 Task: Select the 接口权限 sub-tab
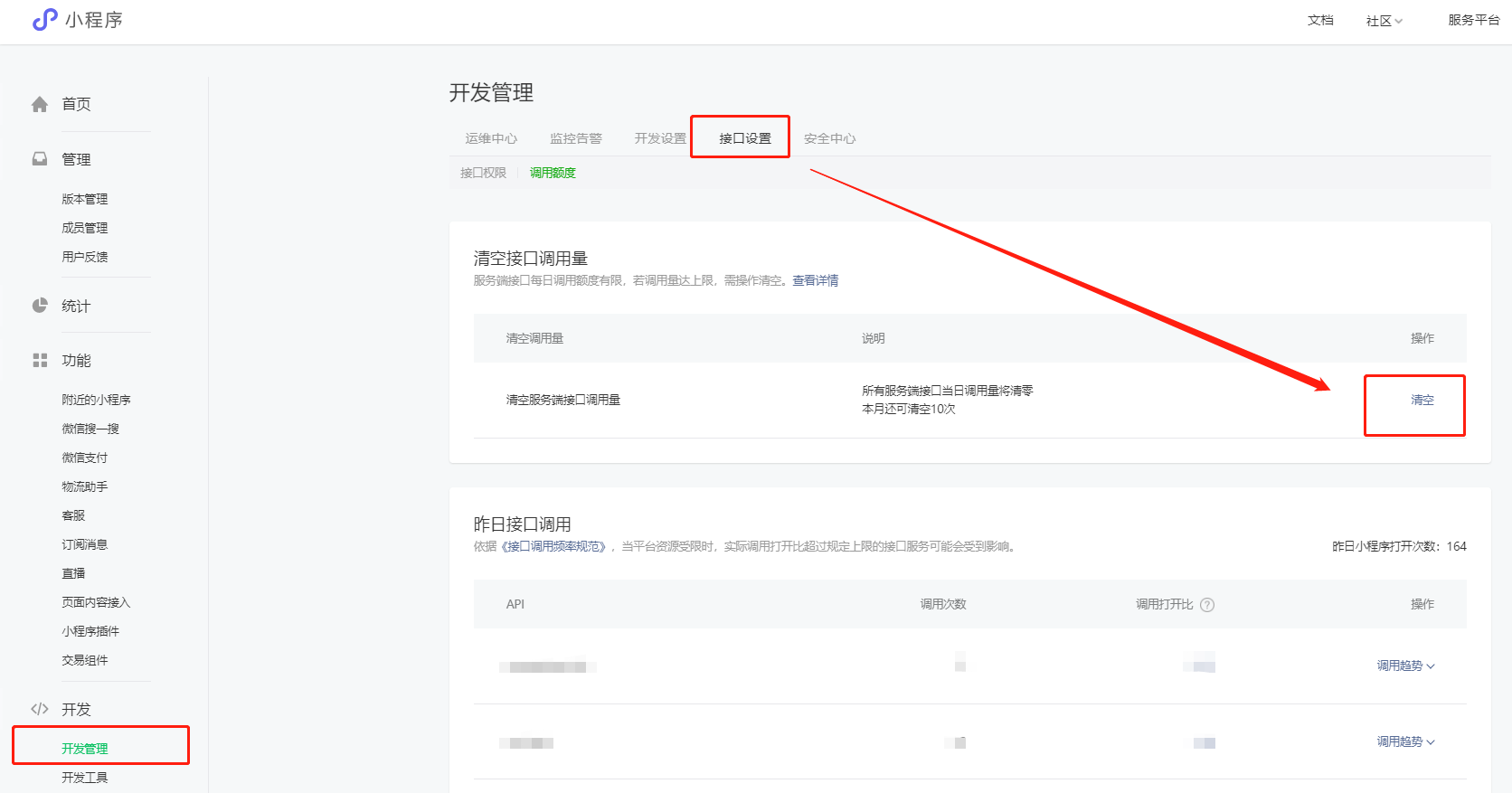coord(483,173)
